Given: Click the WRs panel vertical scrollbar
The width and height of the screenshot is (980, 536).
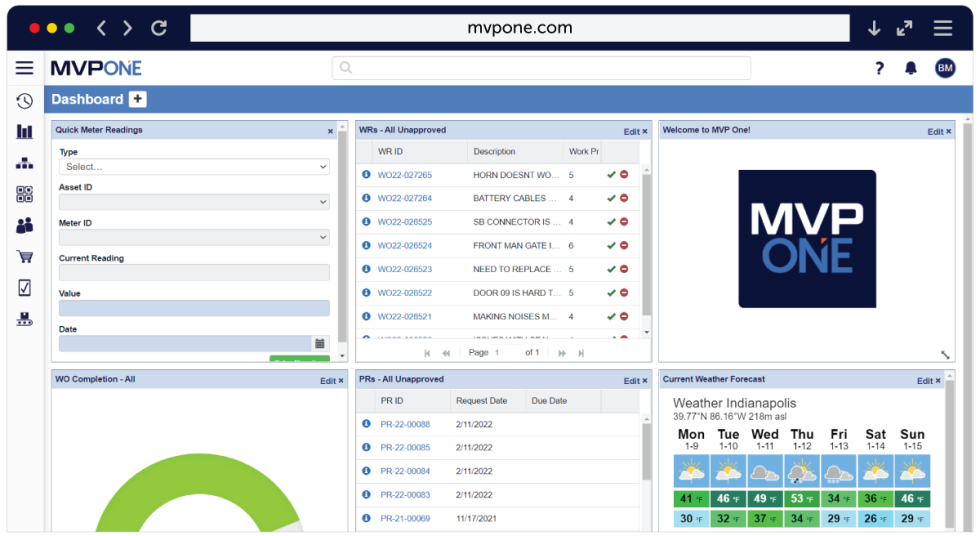Looking at the screenshot, I should 646,250.
